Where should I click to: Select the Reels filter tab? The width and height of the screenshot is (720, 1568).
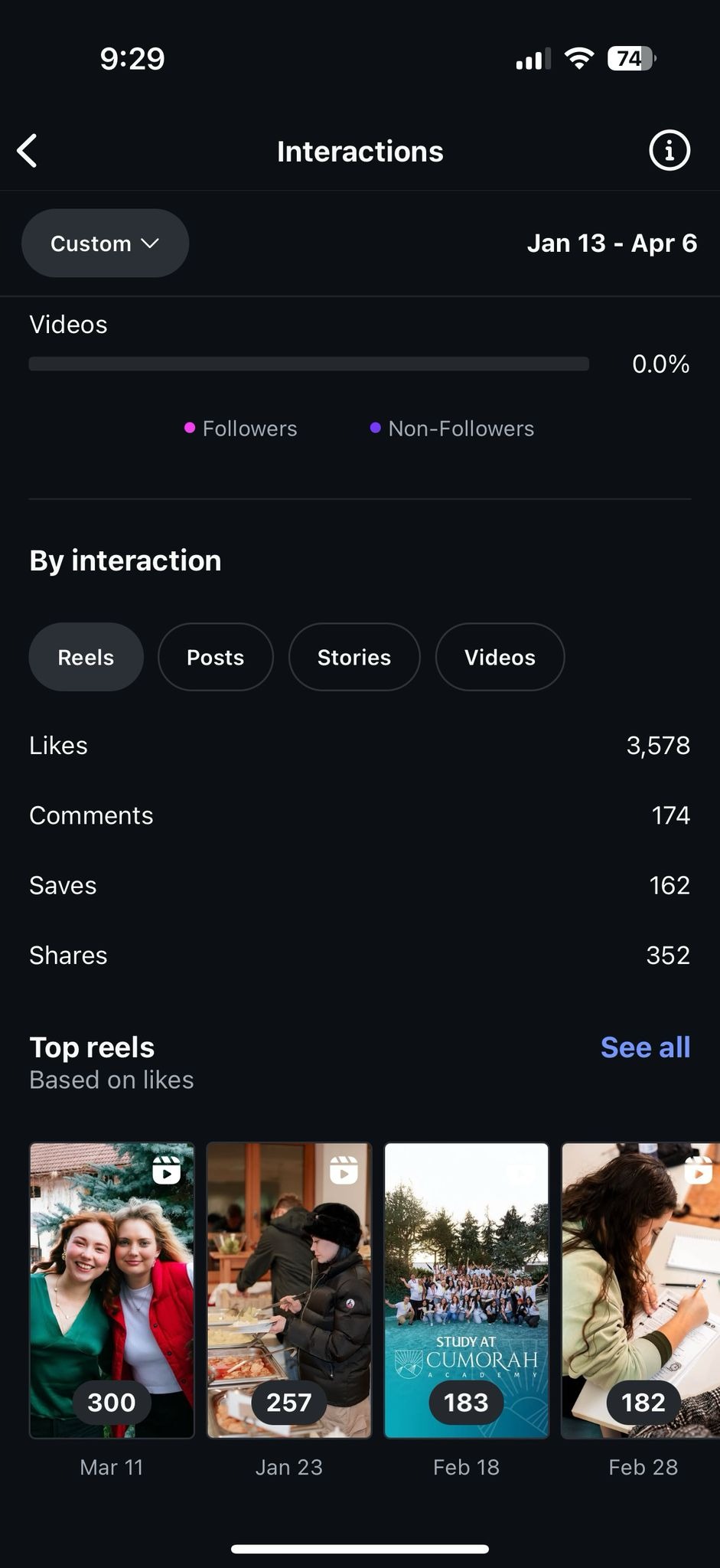[86, 657]
